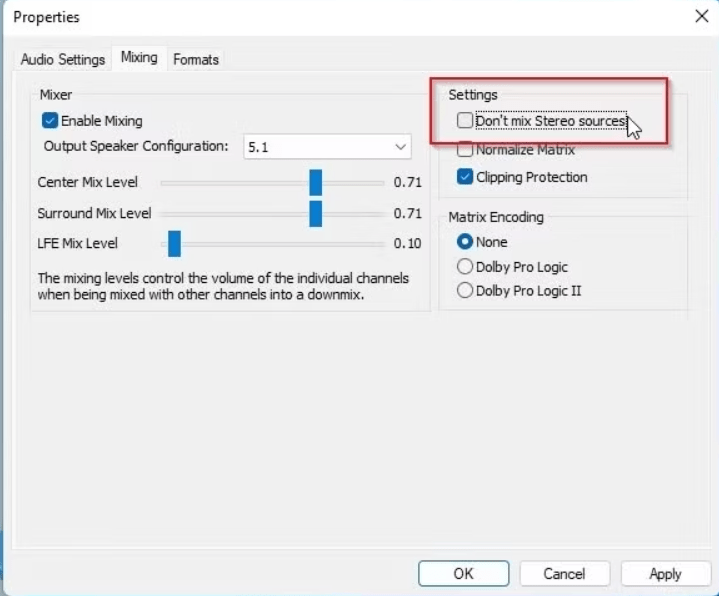Click the Surround Mix Level slider handle

coord(315,213)
